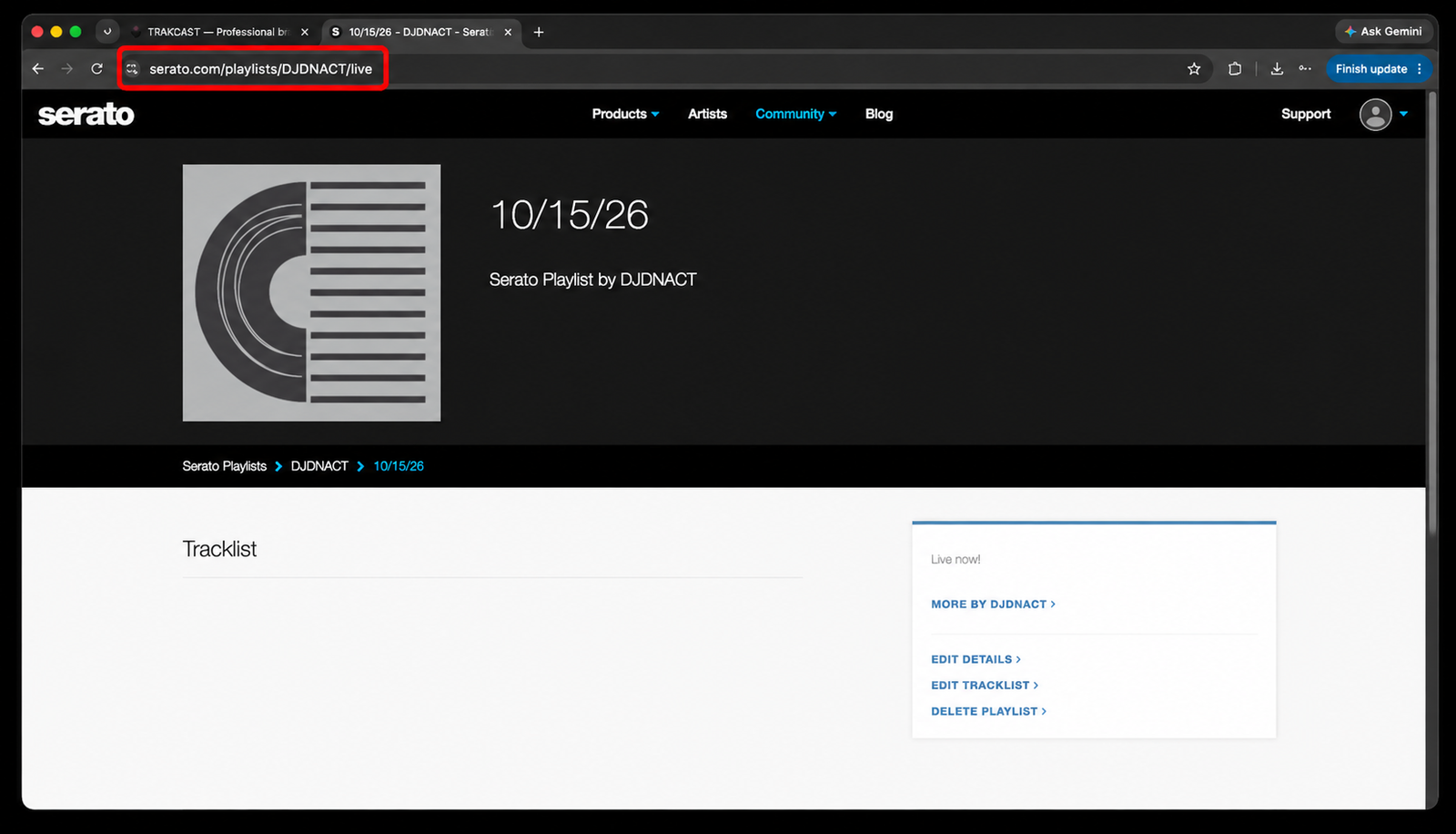Click the Tracklist heading
The height and width of the screenshot is (834, 1456).
tap(219, 549)
